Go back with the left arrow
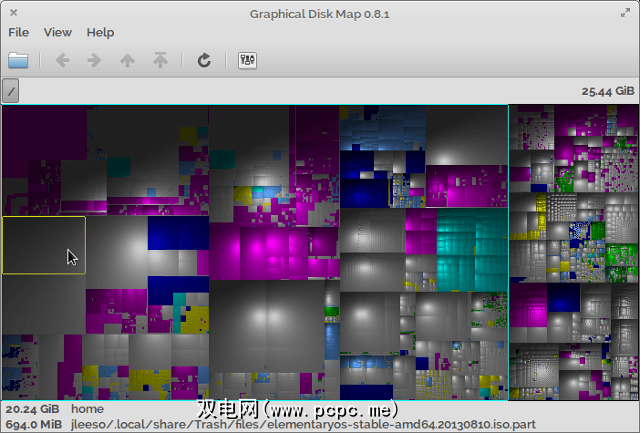The image size is (640, 433). [62, 60]
